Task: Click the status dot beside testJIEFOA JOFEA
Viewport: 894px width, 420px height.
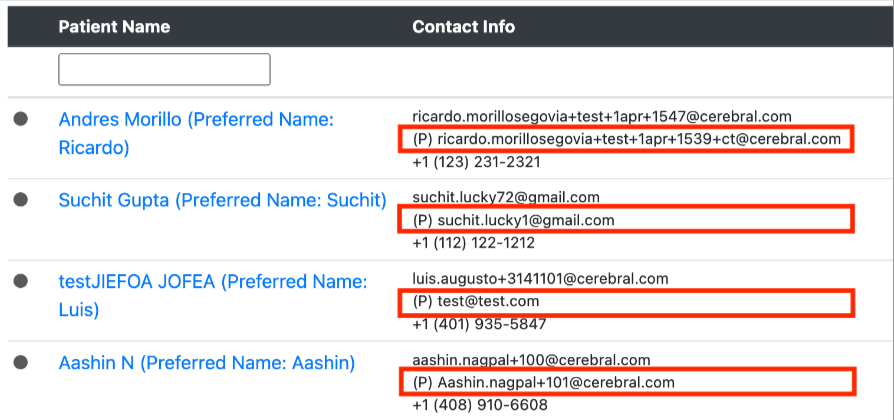Action: 21,281
